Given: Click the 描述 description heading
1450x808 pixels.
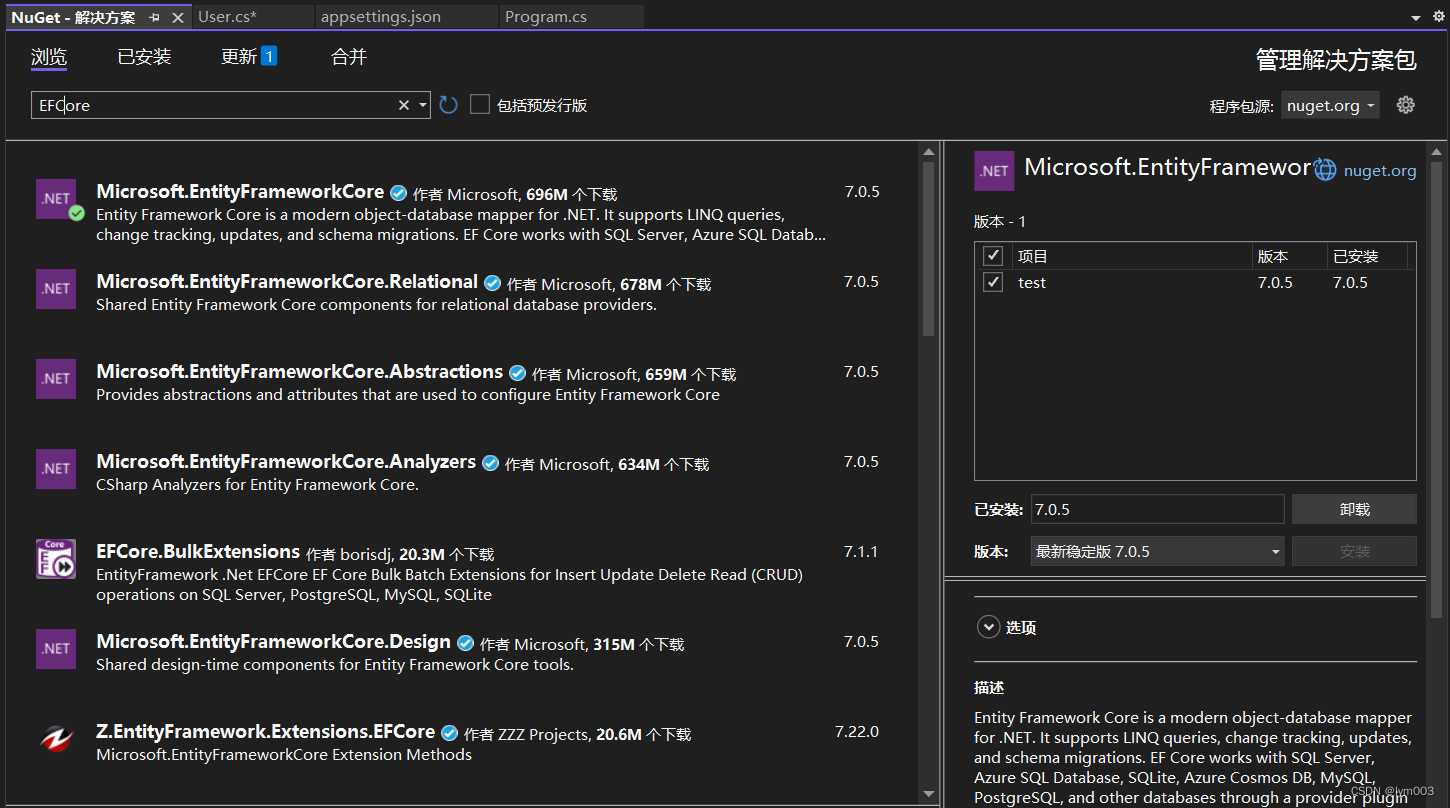Looking at the screenshot, I should point(989,687).
